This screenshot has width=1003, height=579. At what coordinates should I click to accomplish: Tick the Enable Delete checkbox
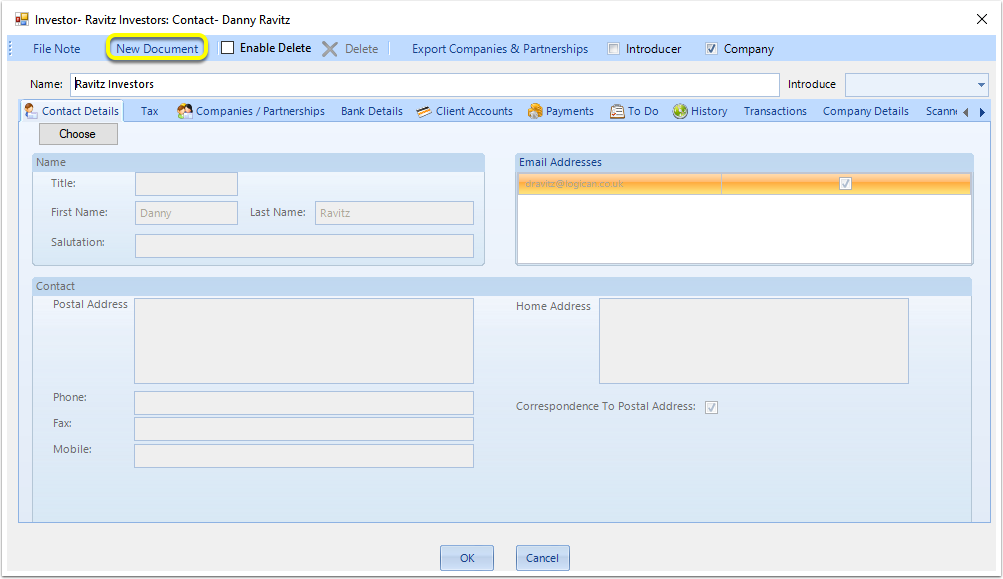228,48
